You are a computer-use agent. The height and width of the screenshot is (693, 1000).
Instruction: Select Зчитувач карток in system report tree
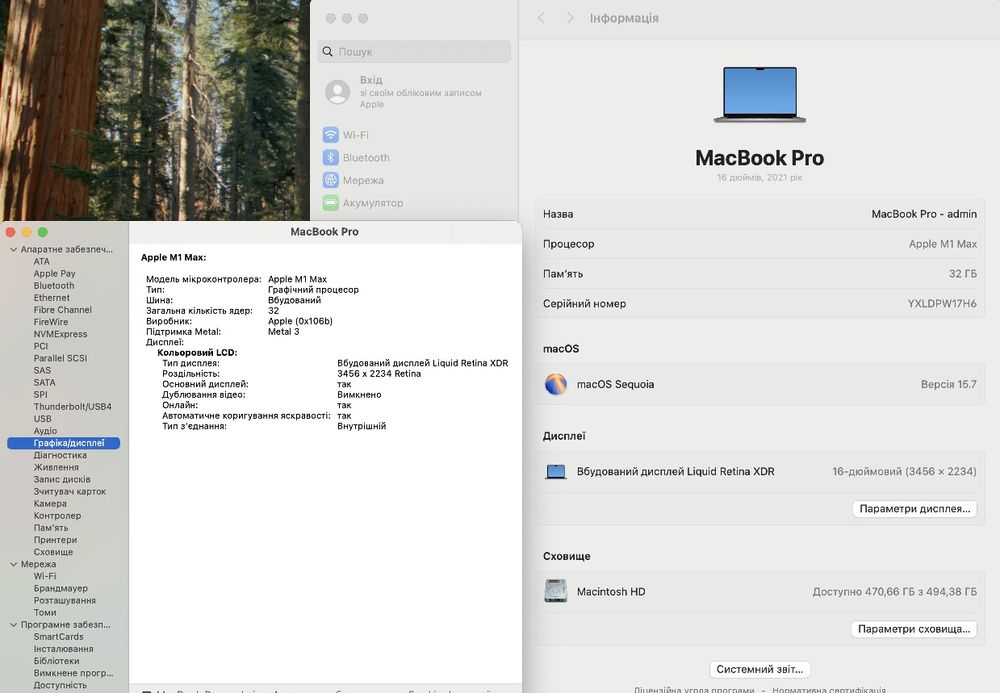coord(70,492)
